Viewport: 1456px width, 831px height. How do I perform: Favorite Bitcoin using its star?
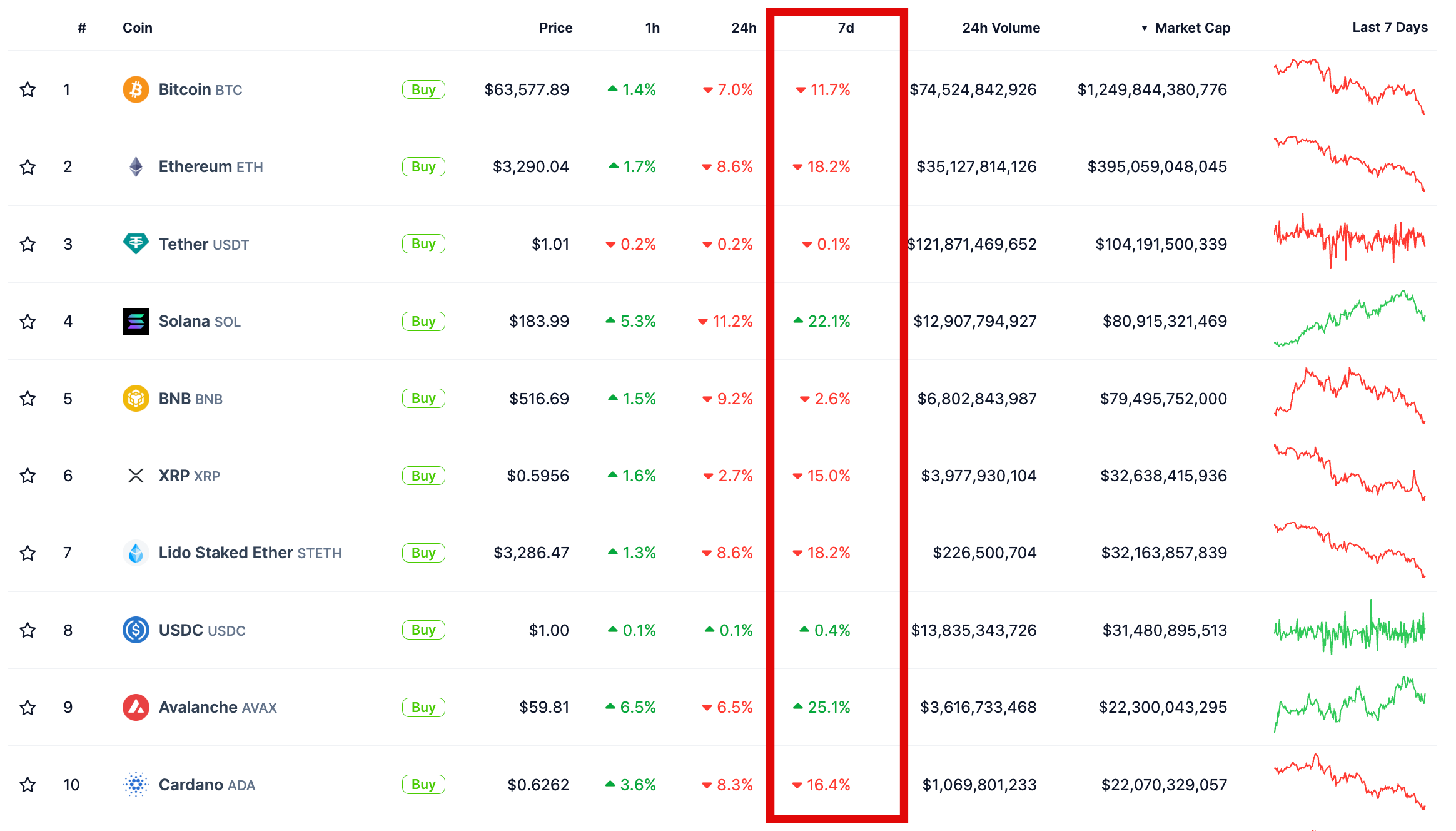click(x=28, y=89)
